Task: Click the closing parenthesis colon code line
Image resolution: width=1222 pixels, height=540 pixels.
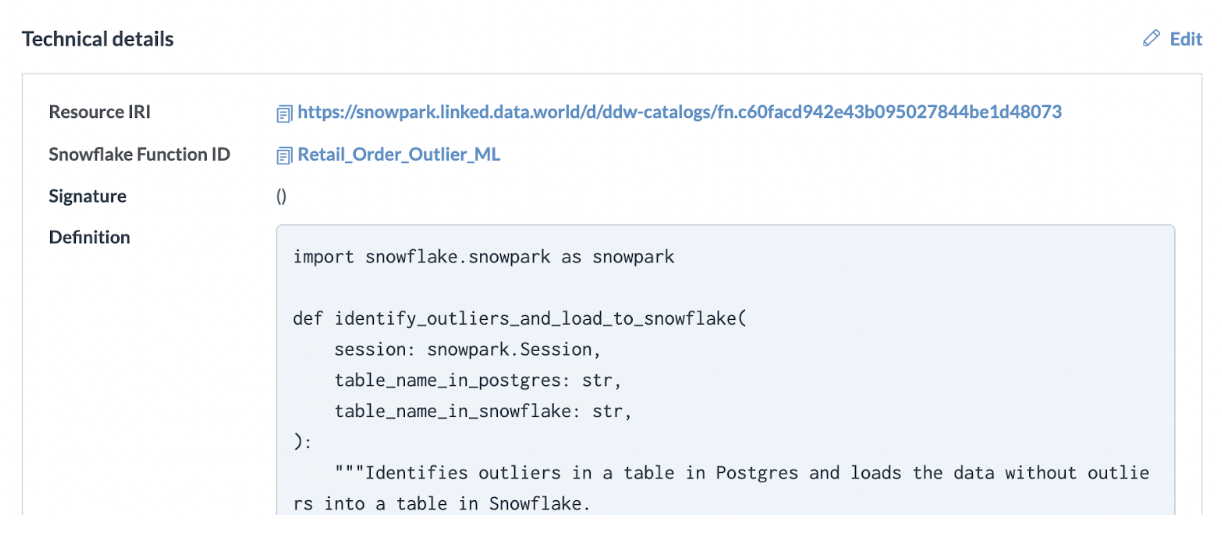Action: point(303,442)
